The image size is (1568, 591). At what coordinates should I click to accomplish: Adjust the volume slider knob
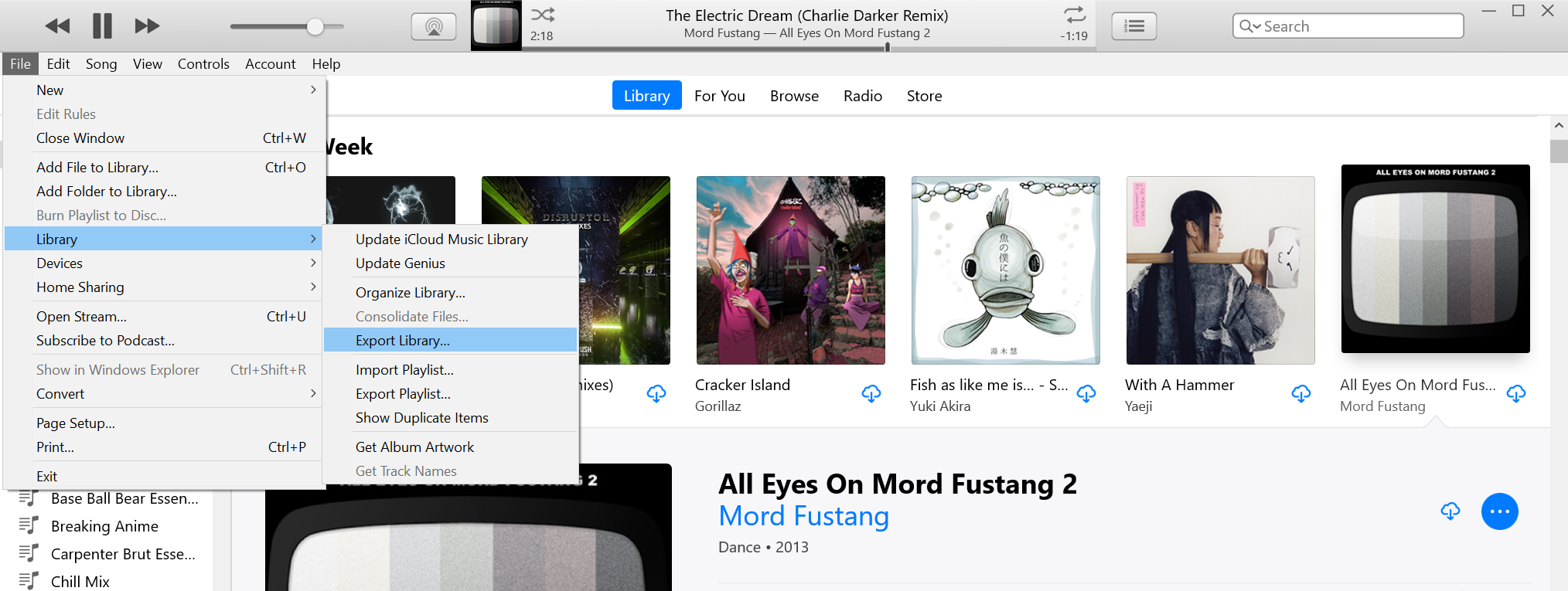315,27
